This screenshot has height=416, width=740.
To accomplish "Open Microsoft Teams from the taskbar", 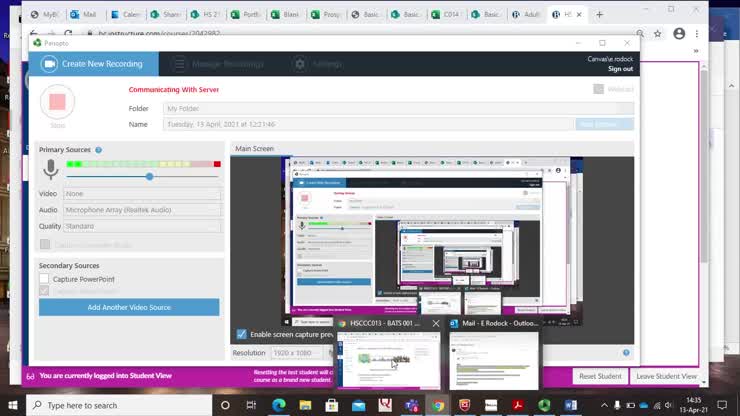I will 411,405.
